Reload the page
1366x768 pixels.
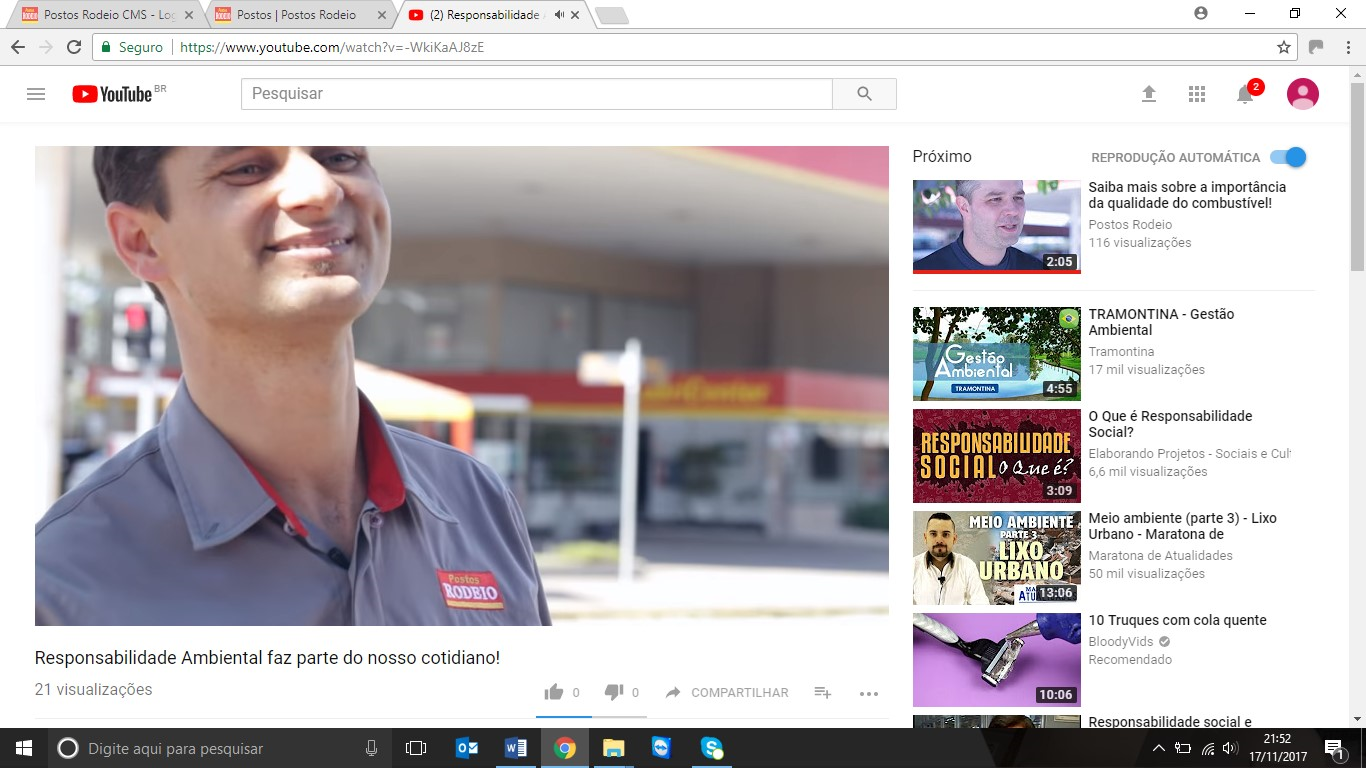click(x=73, y=47)
